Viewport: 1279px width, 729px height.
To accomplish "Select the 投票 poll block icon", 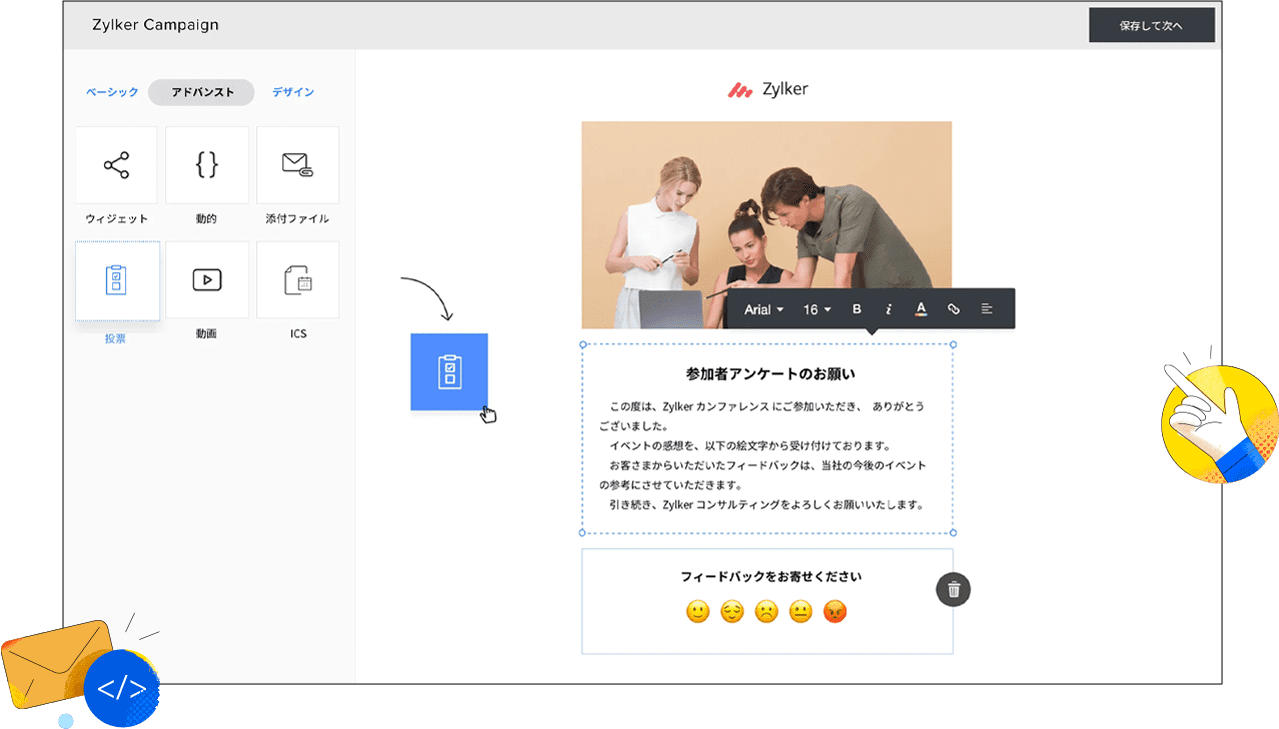I will point(116,281).
